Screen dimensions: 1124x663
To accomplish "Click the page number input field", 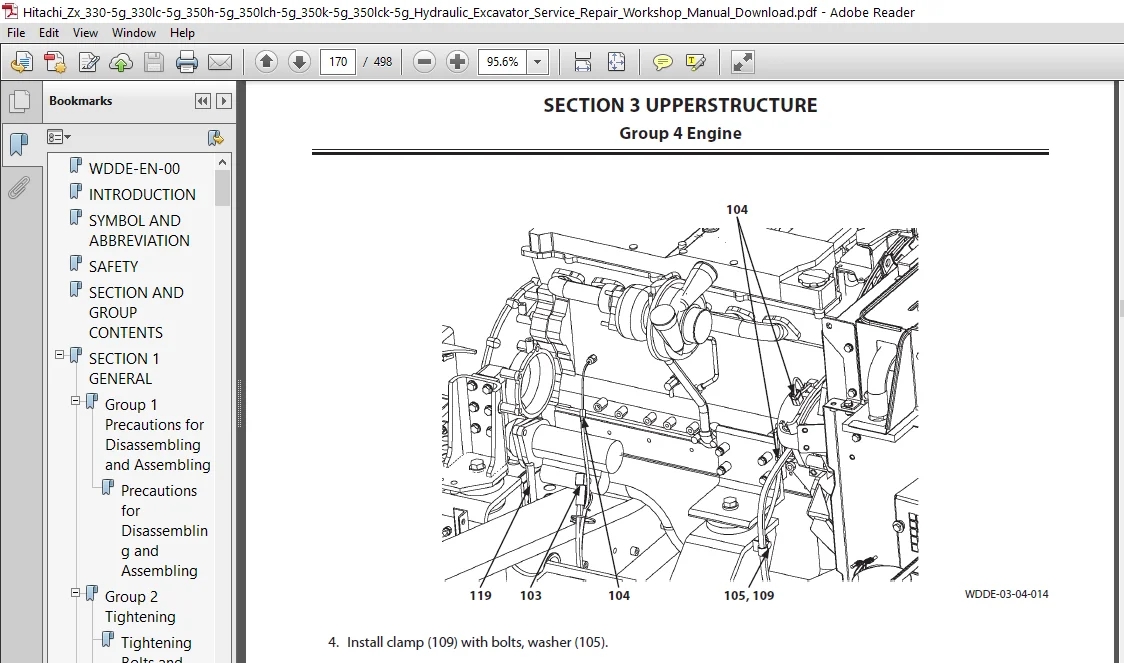I will pos(338,62).
